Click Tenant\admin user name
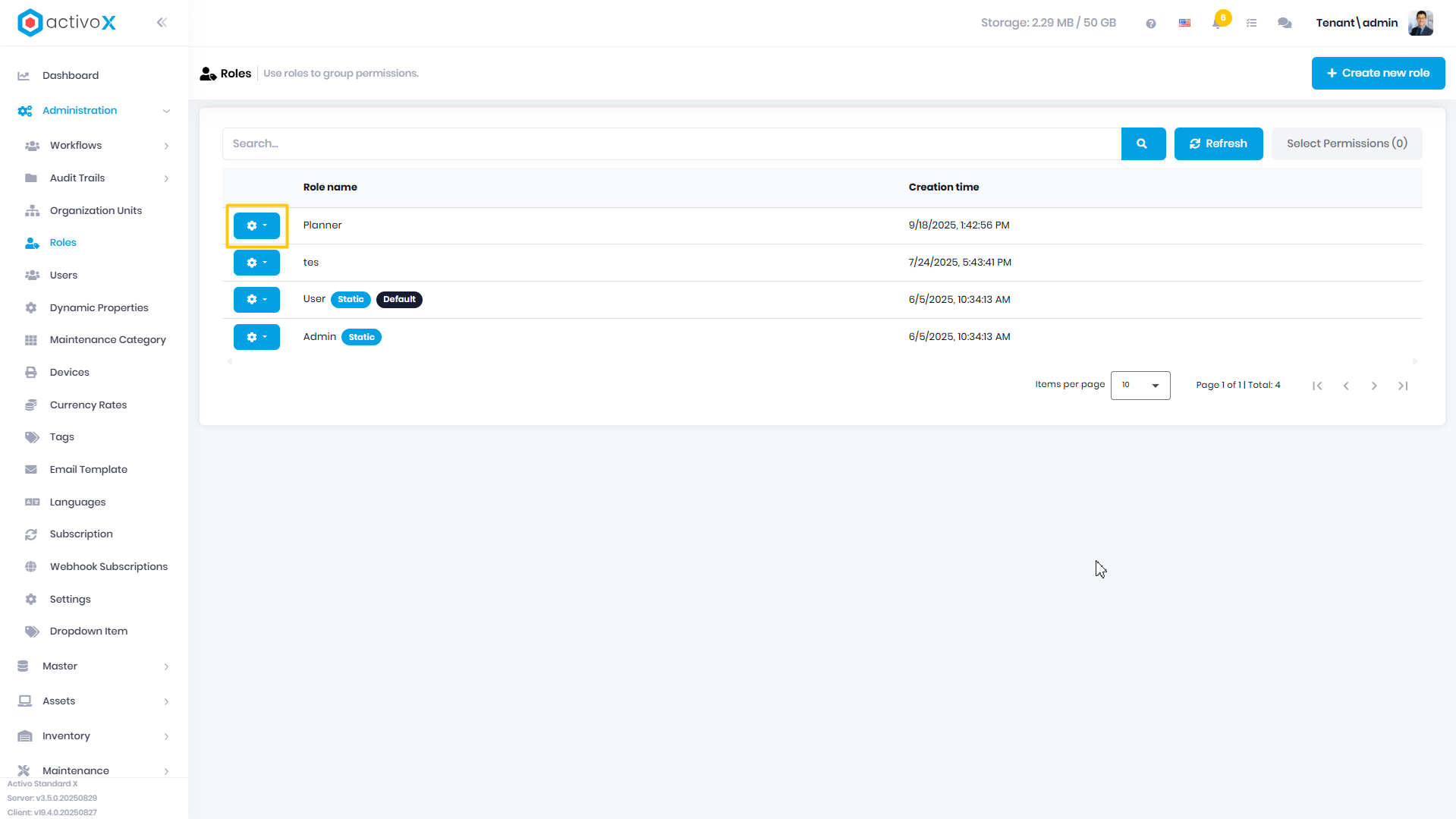The width and height of the screenshot is (1456, 819). [1357, 24]
